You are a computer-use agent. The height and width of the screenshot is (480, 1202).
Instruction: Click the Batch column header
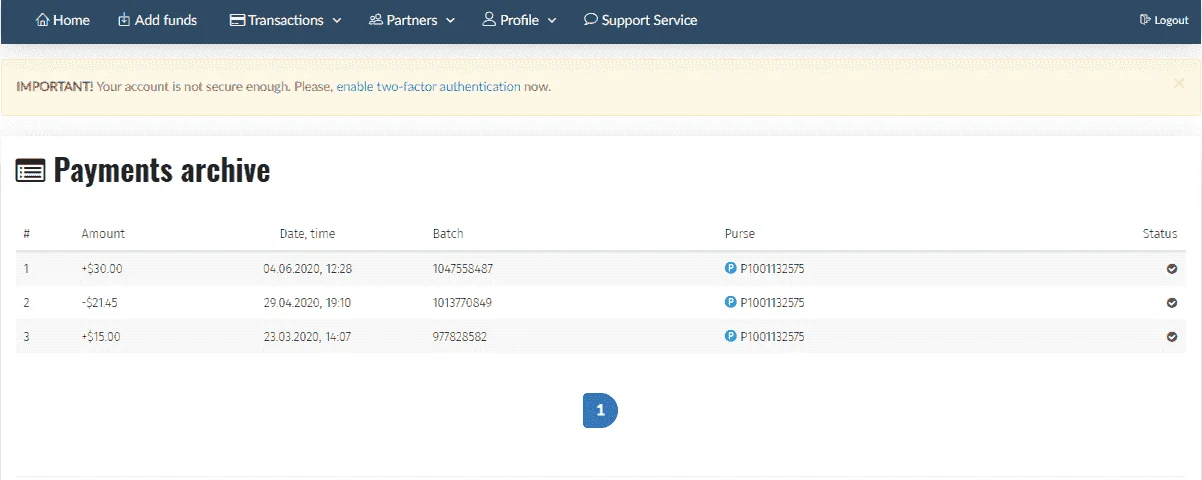448,234
